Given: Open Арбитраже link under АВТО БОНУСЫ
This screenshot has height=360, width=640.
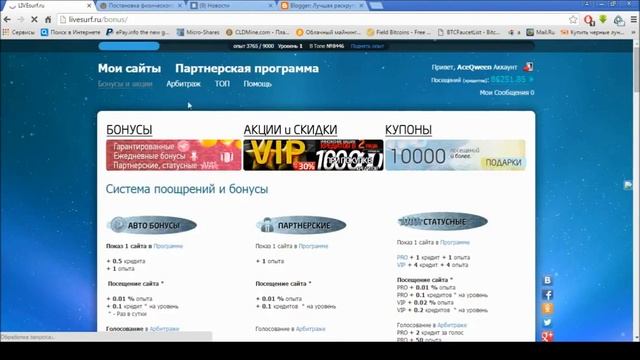Looking at the screenshot, I should click(x=164, y=329).
